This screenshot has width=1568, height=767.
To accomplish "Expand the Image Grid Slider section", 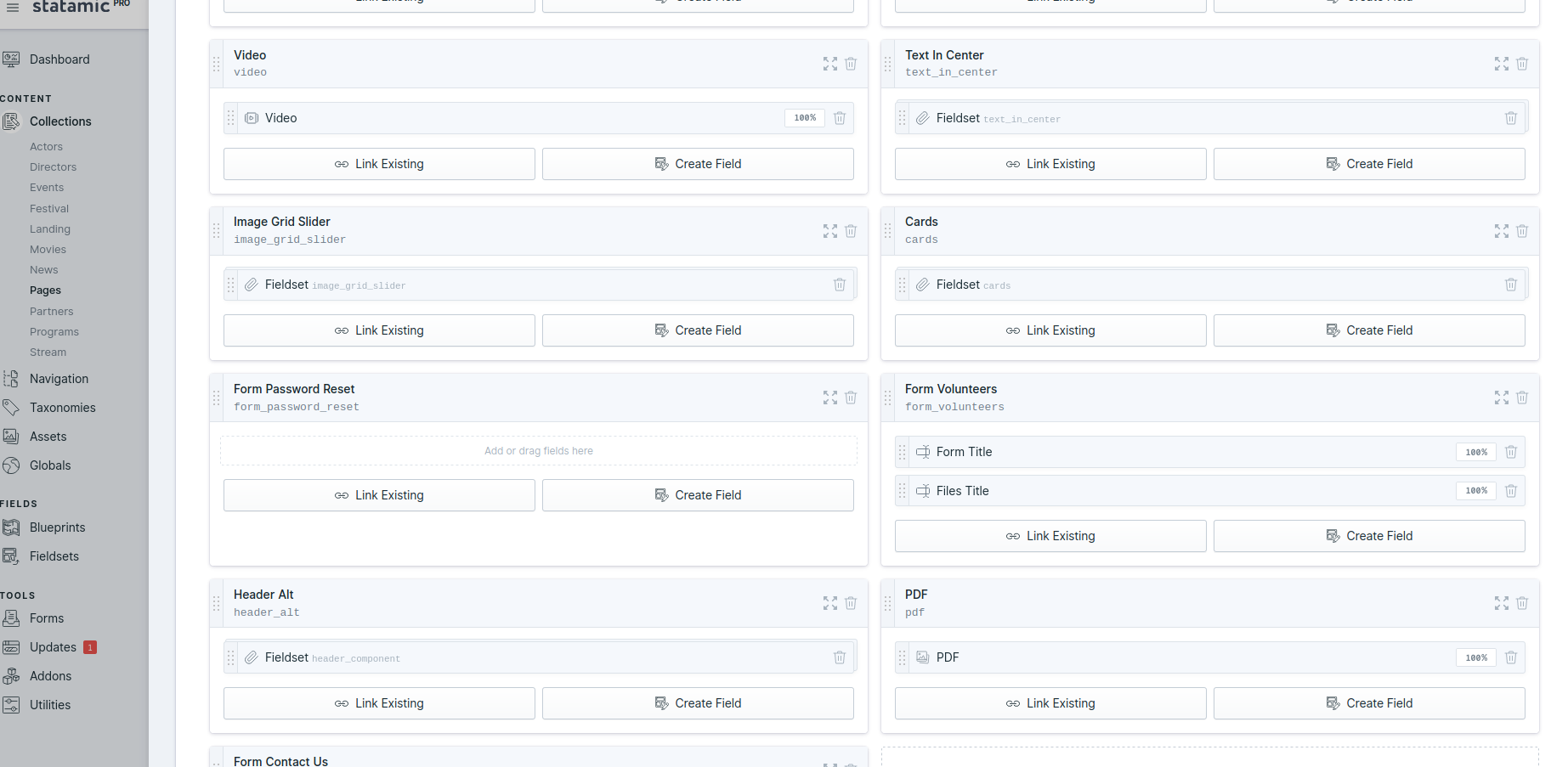I will (830, 231).
